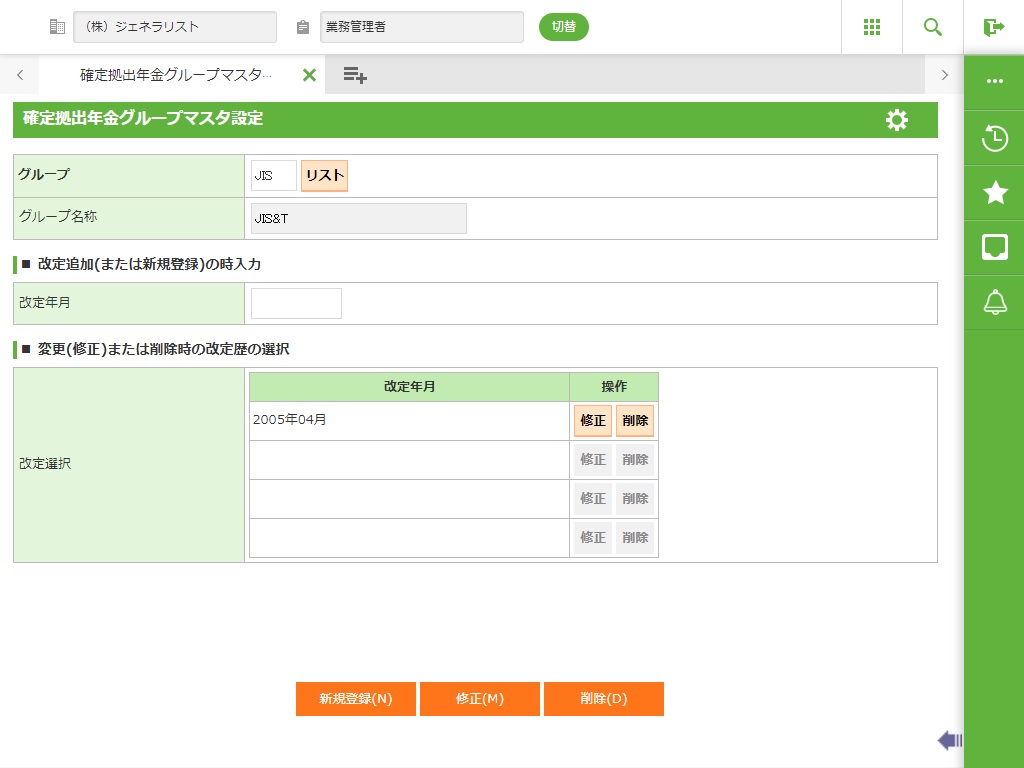Close the 確定拠出年金グループマスタ tab
The height and width of the screenshot is (768, 1024).
(309, 75)
